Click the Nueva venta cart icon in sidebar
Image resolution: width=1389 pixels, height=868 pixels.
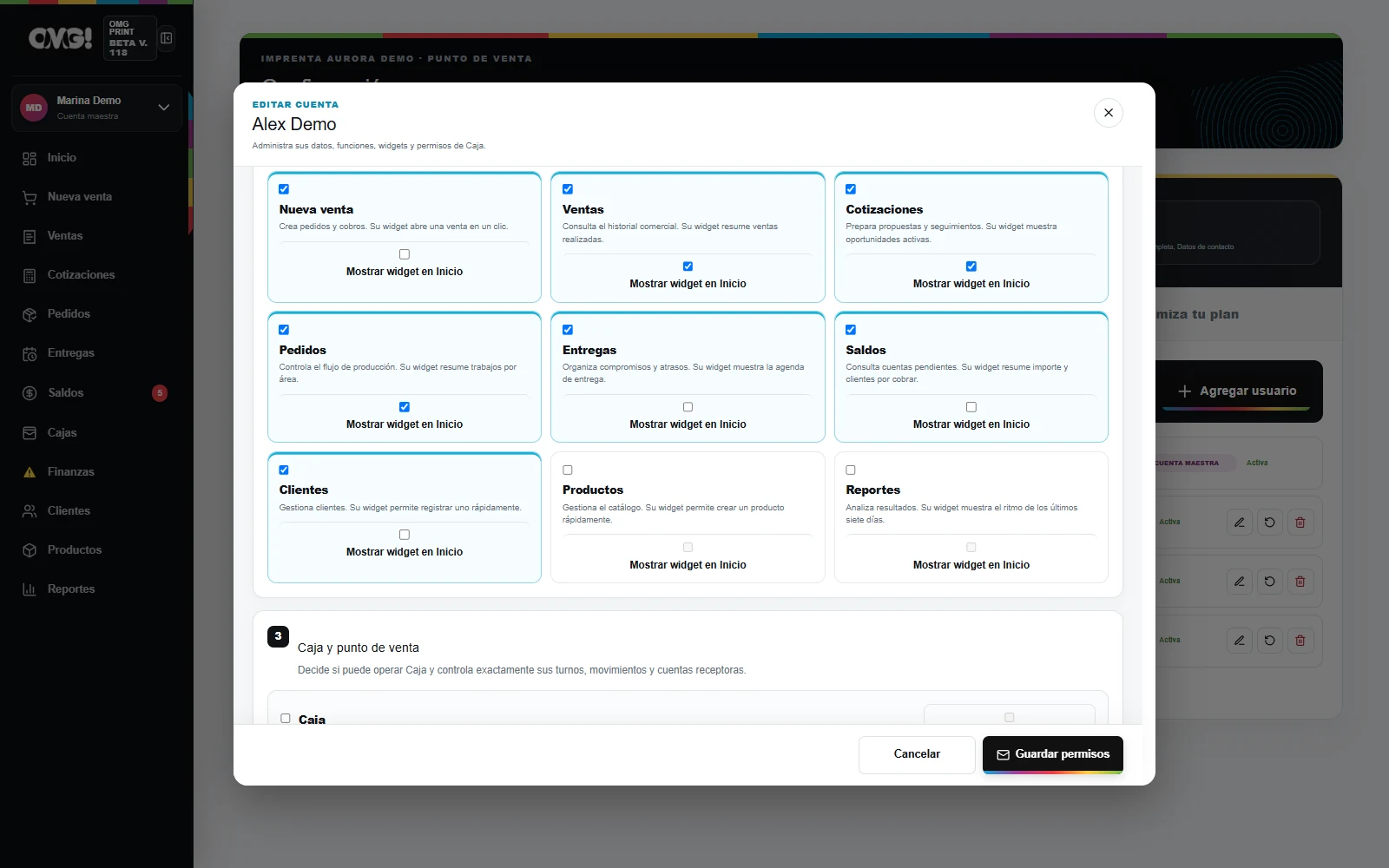30,197
